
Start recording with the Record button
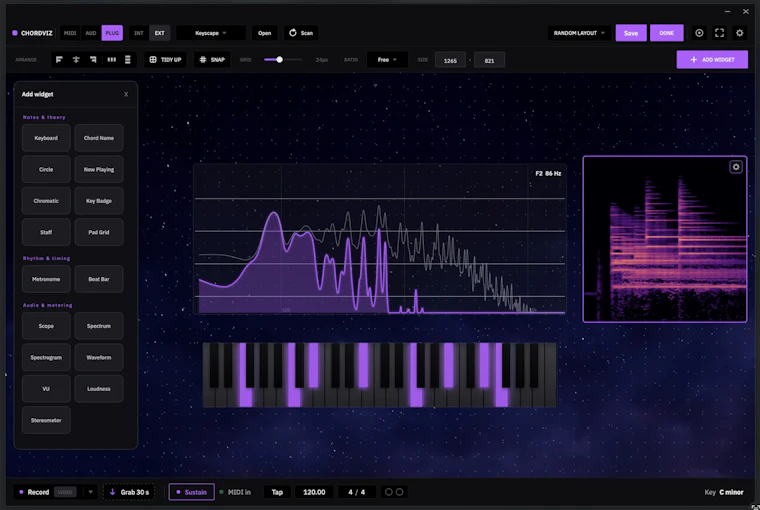[x=34, y=492]
